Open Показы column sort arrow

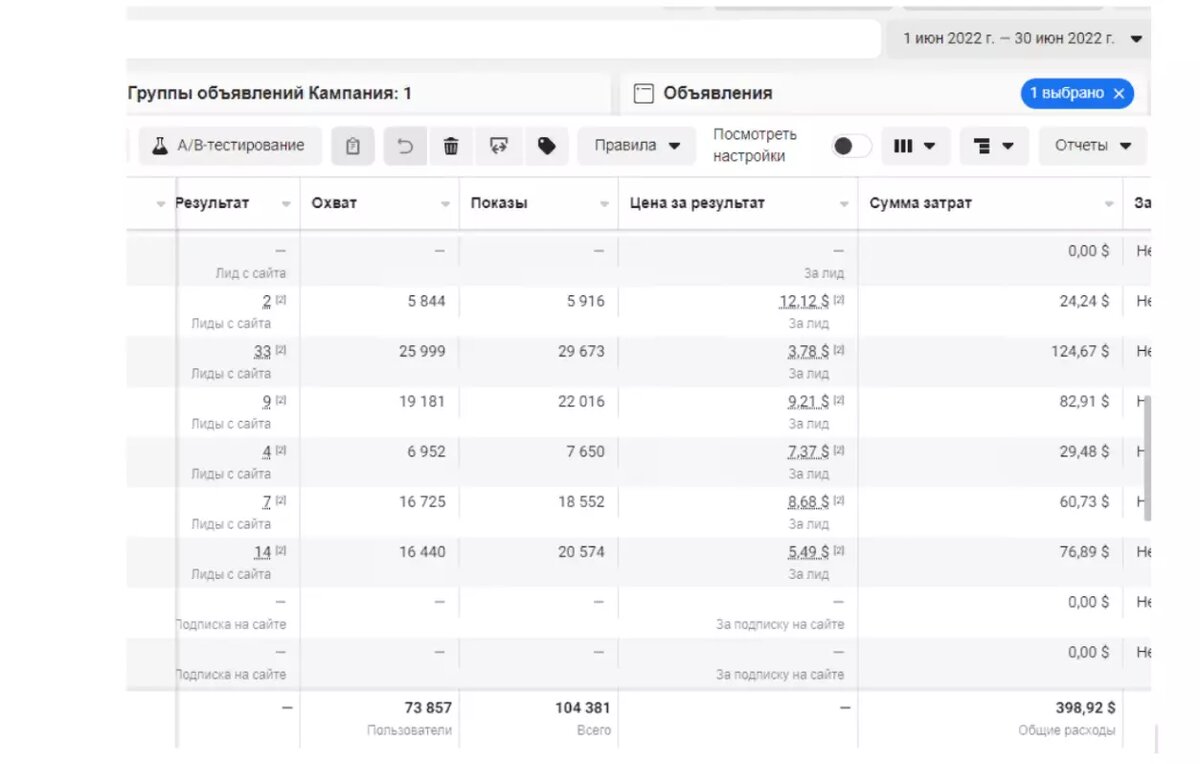(x=604, y=204)
